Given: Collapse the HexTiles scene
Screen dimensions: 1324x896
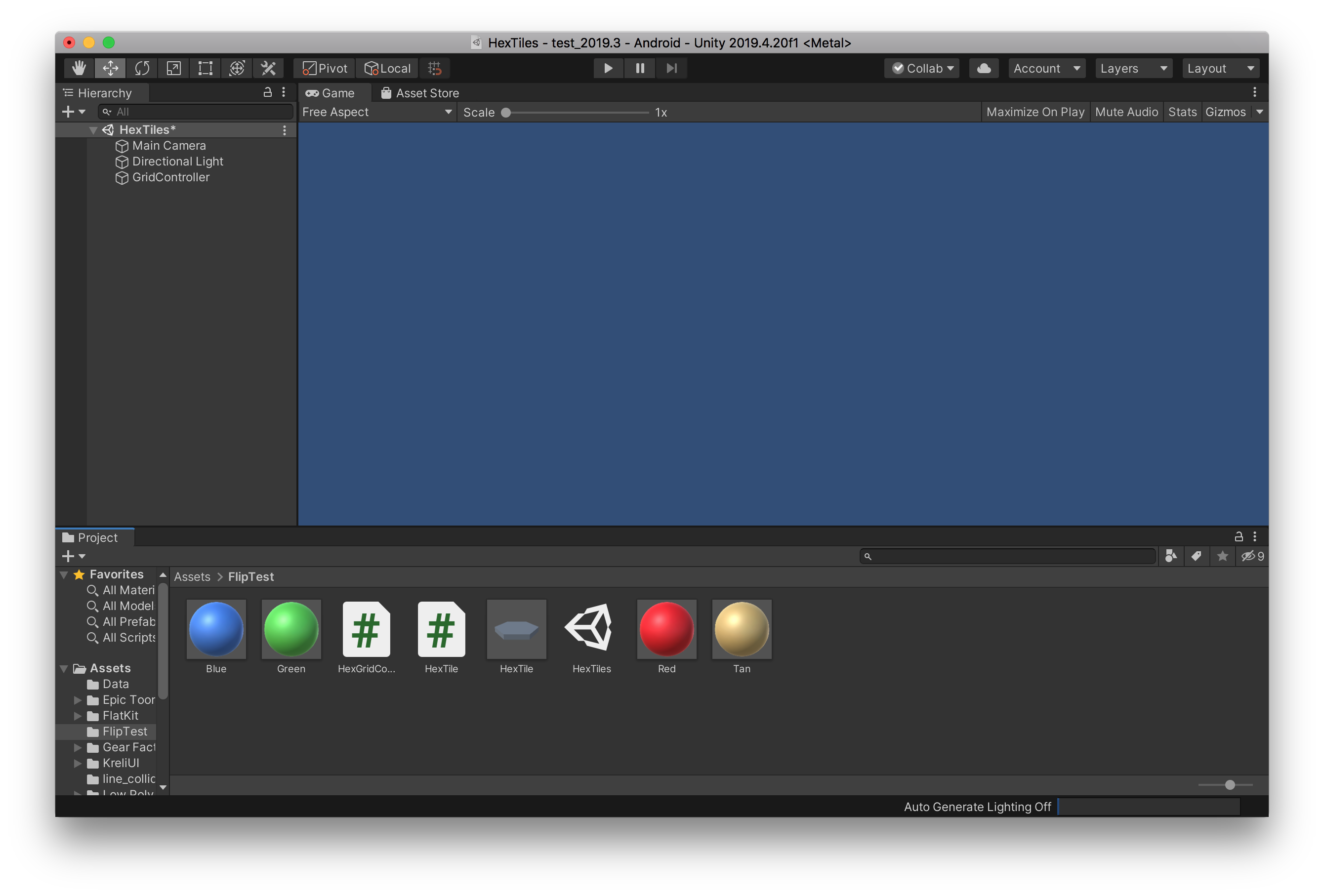Looking at the screenshot, I should (x=93, y=130).
